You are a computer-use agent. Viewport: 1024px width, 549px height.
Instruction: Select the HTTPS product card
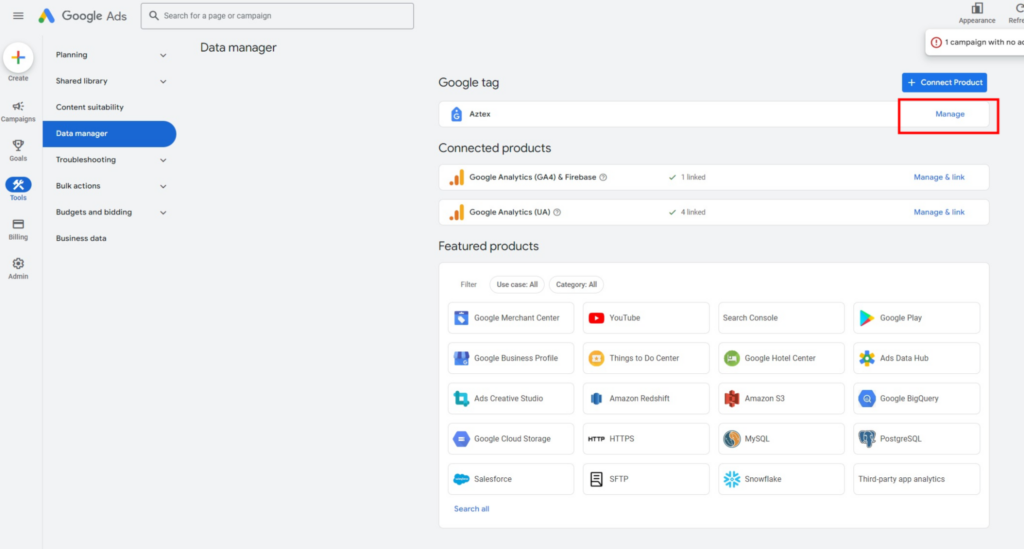[x=646, y=439]
